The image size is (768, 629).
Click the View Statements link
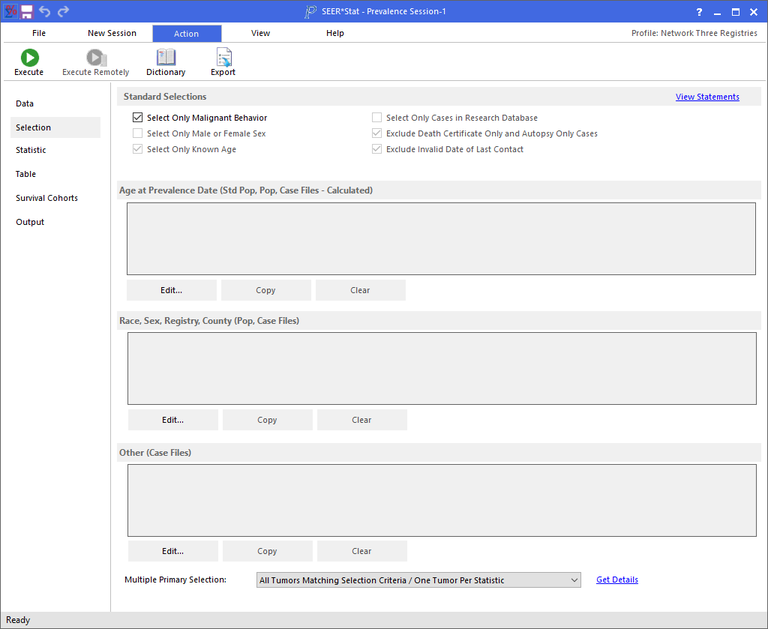707,97
